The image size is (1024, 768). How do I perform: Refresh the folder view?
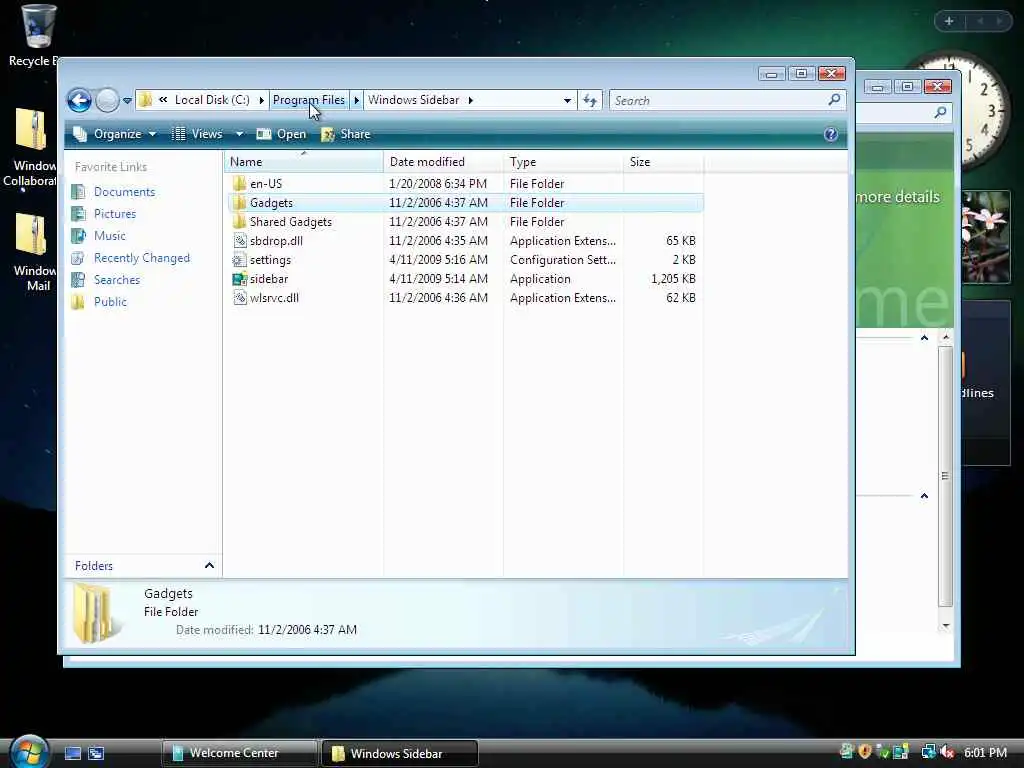(590, 101)
